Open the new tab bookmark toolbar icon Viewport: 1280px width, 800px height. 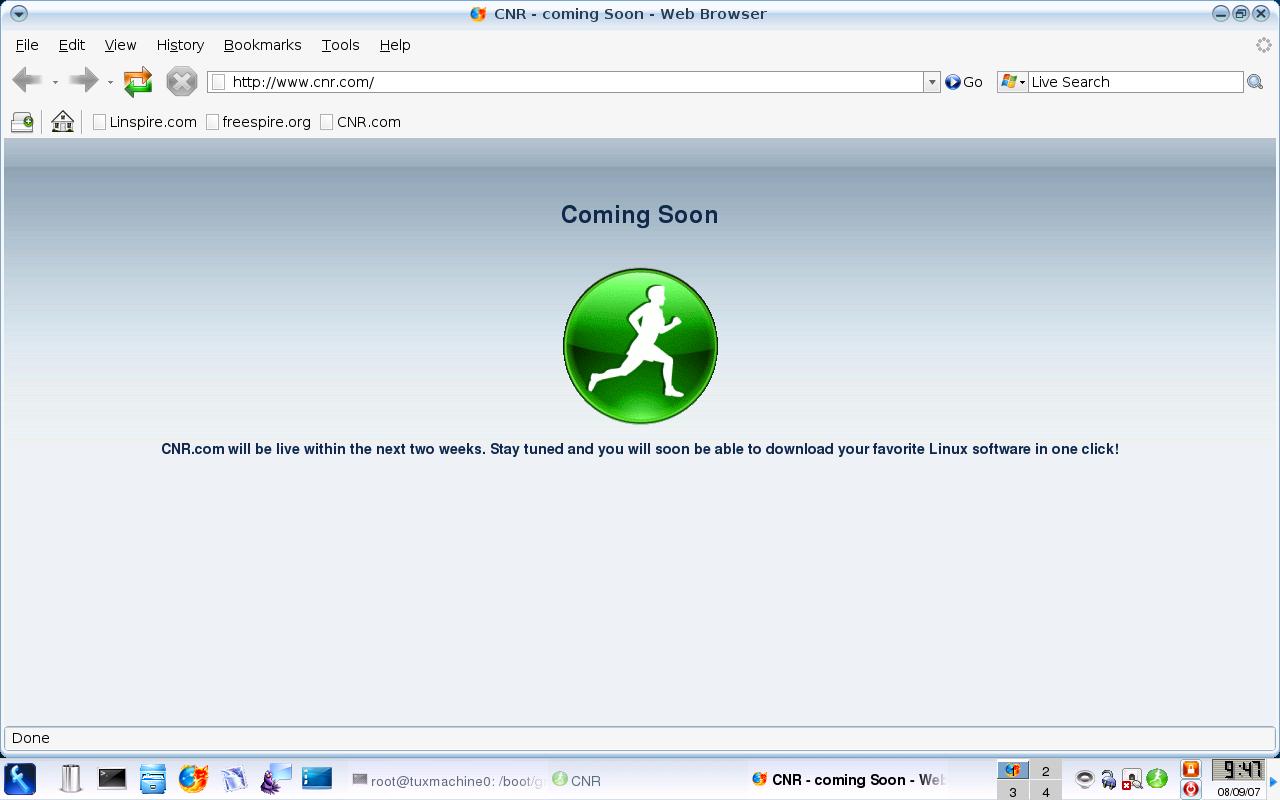click(x=22, y=122)
